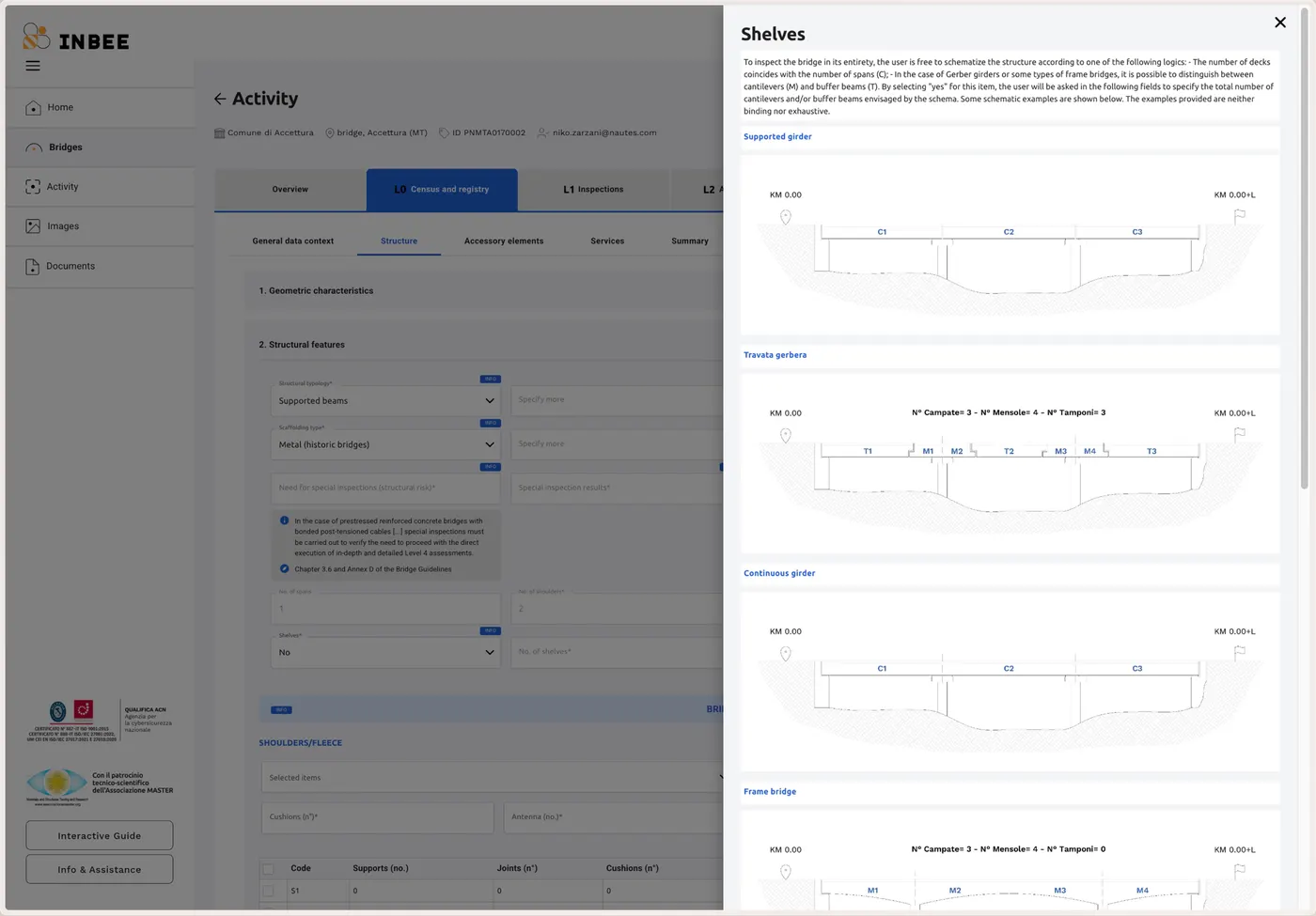
Task: Click the Home icon in the sidebar
Action: point(33,107)
